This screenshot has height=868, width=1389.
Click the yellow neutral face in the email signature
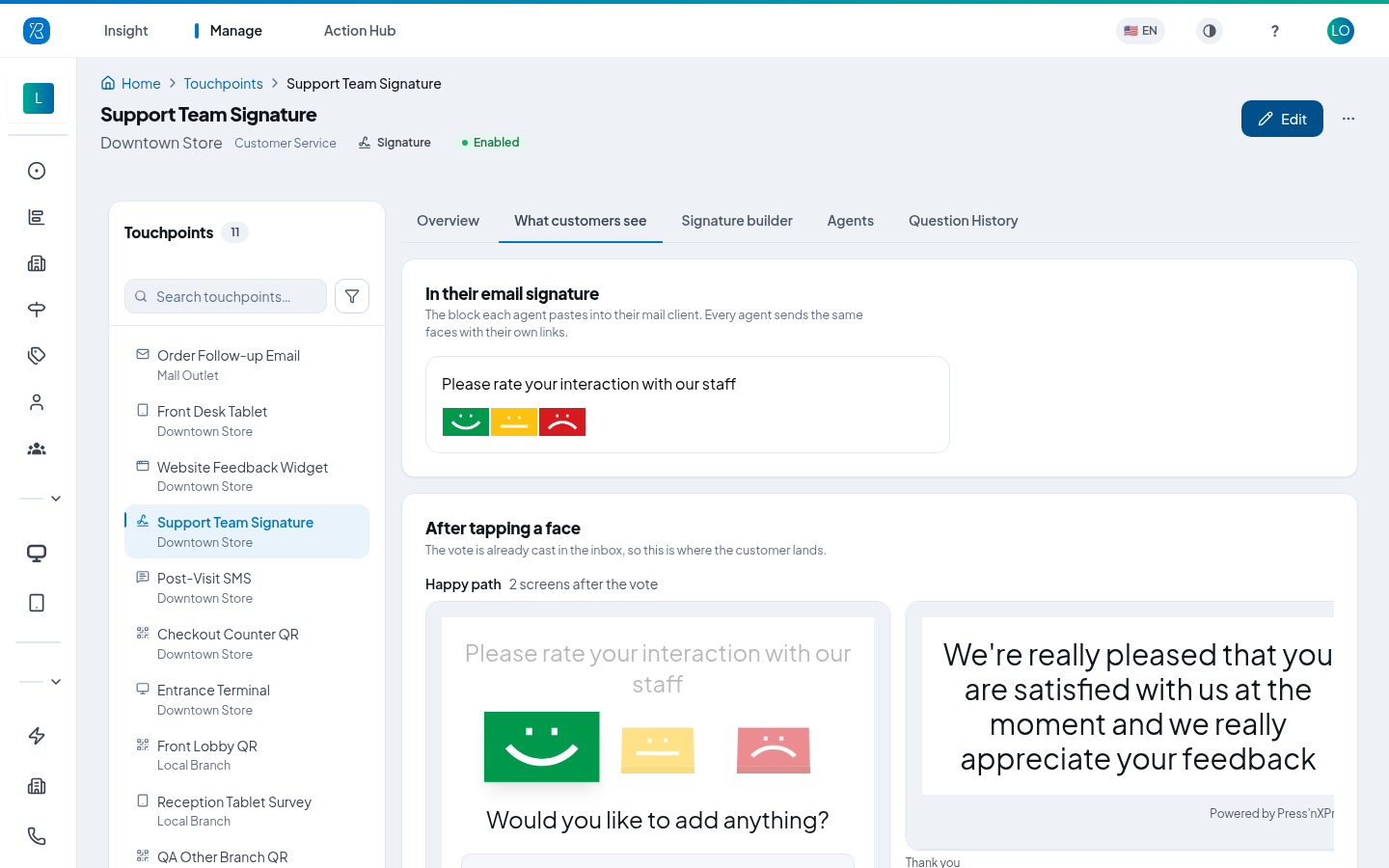[x=514, y=421]
